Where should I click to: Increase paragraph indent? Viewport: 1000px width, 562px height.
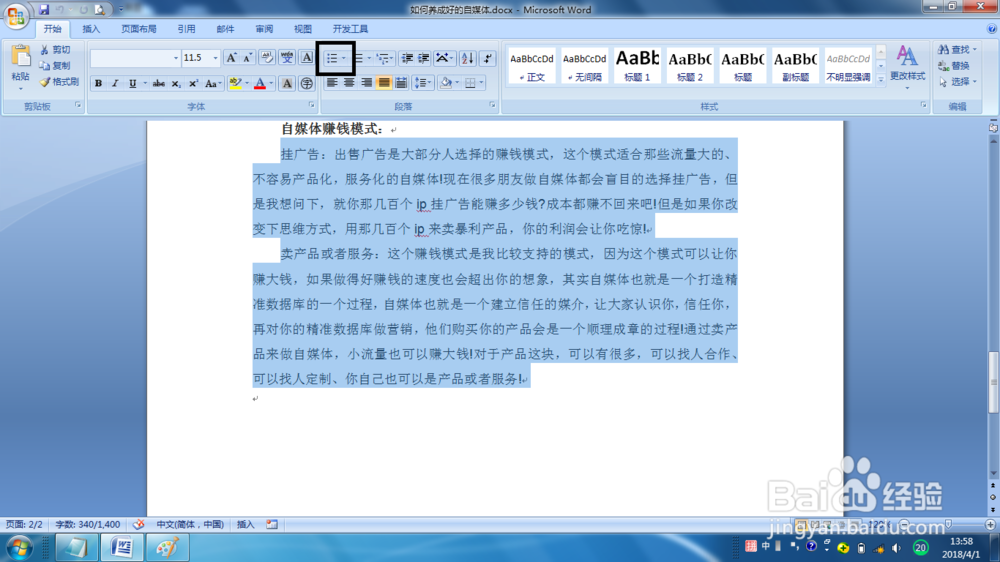[423, 58]
